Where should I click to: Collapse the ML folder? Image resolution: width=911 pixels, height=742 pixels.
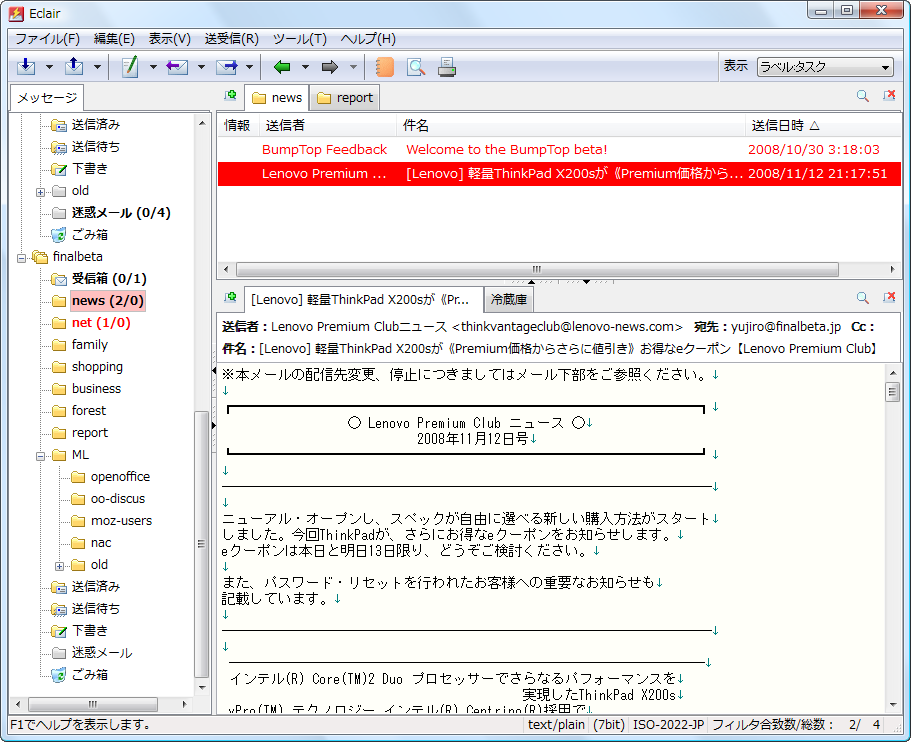(x=41, y=456)
